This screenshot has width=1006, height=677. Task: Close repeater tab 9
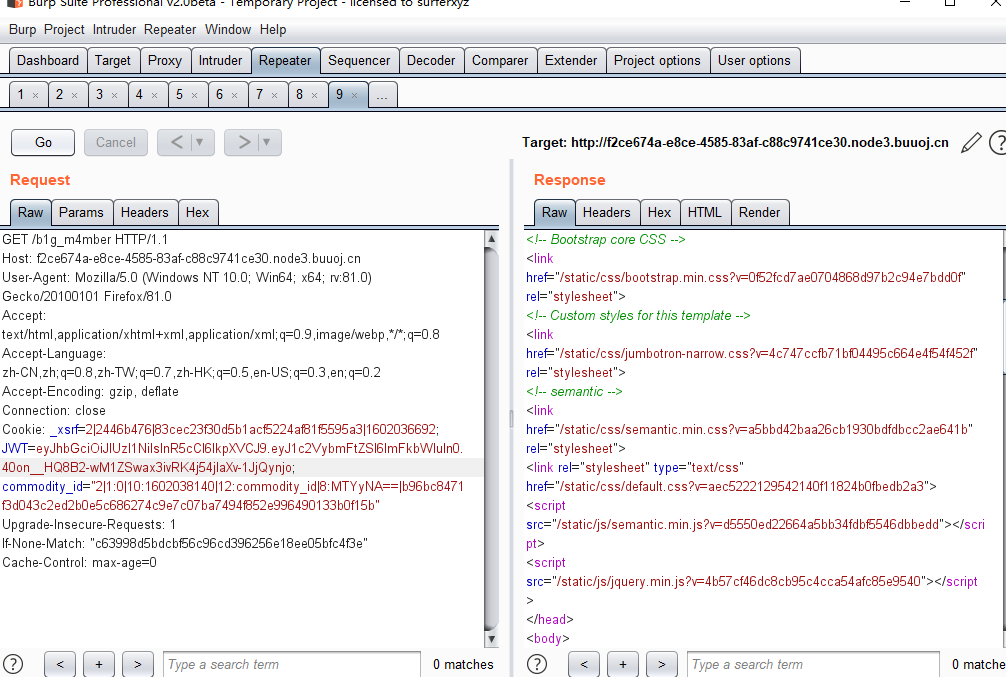click(354, 96)
